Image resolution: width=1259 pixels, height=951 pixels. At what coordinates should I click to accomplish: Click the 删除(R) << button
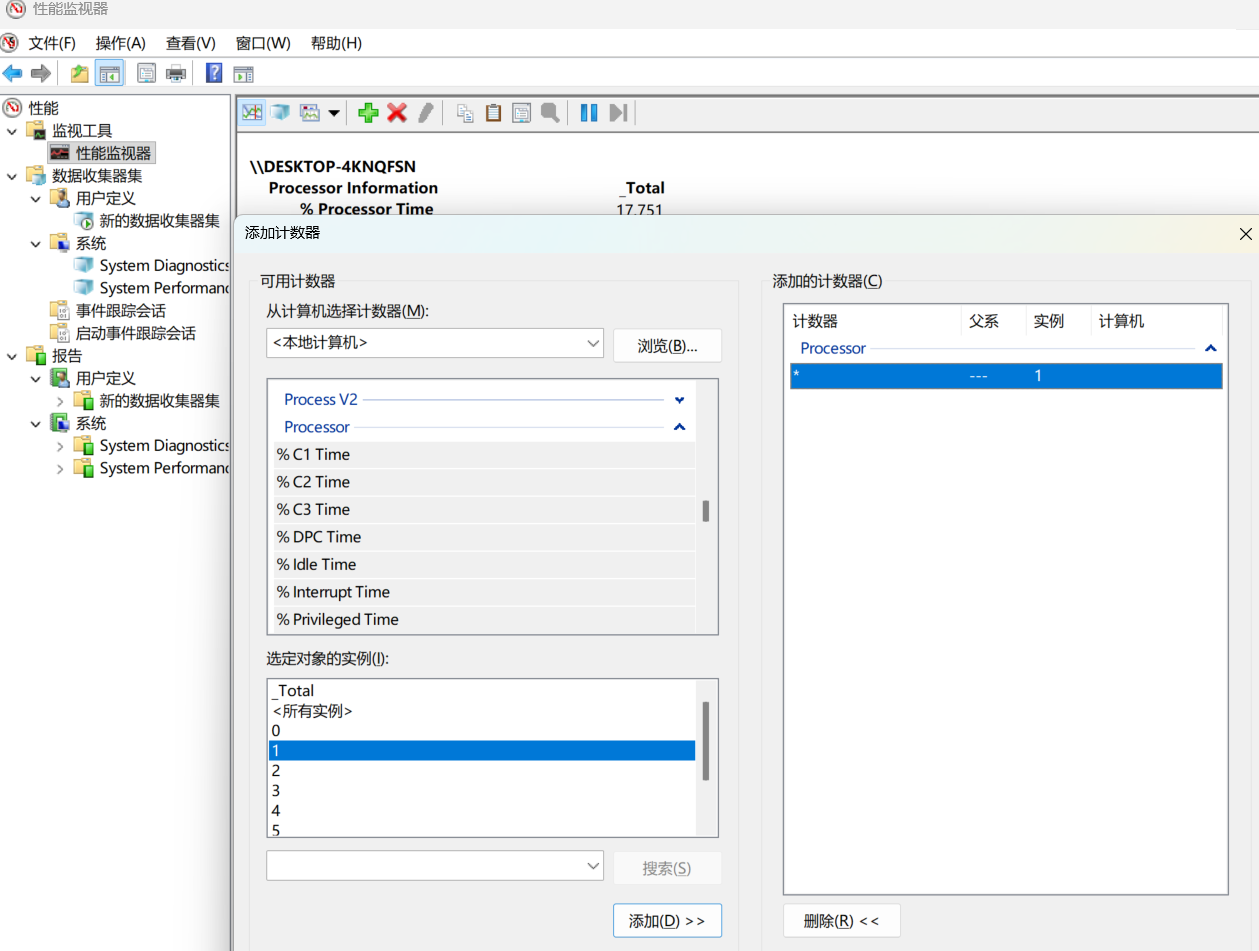click(x=842, y=921)
